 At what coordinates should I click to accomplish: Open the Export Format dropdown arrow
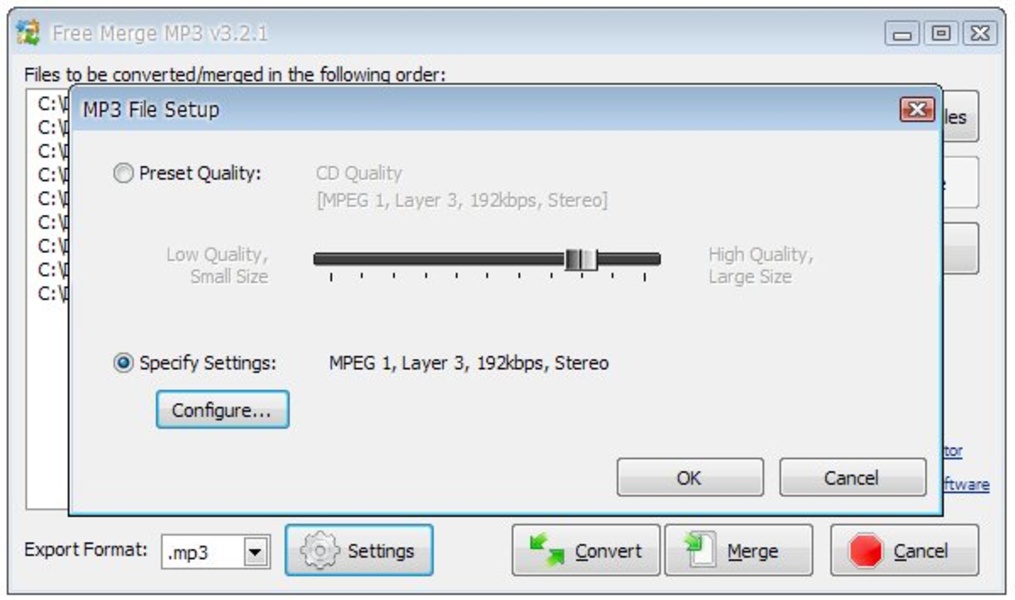[x=256, y=552]
